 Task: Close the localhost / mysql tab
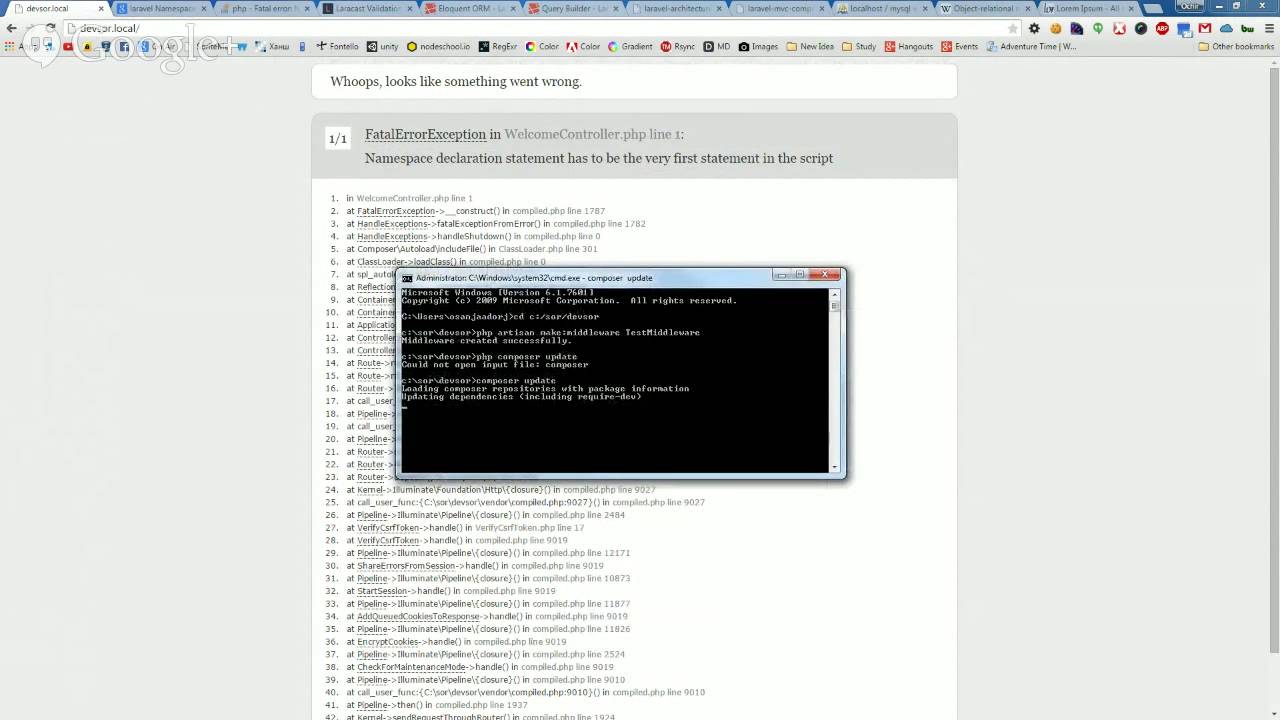[925, 9]
